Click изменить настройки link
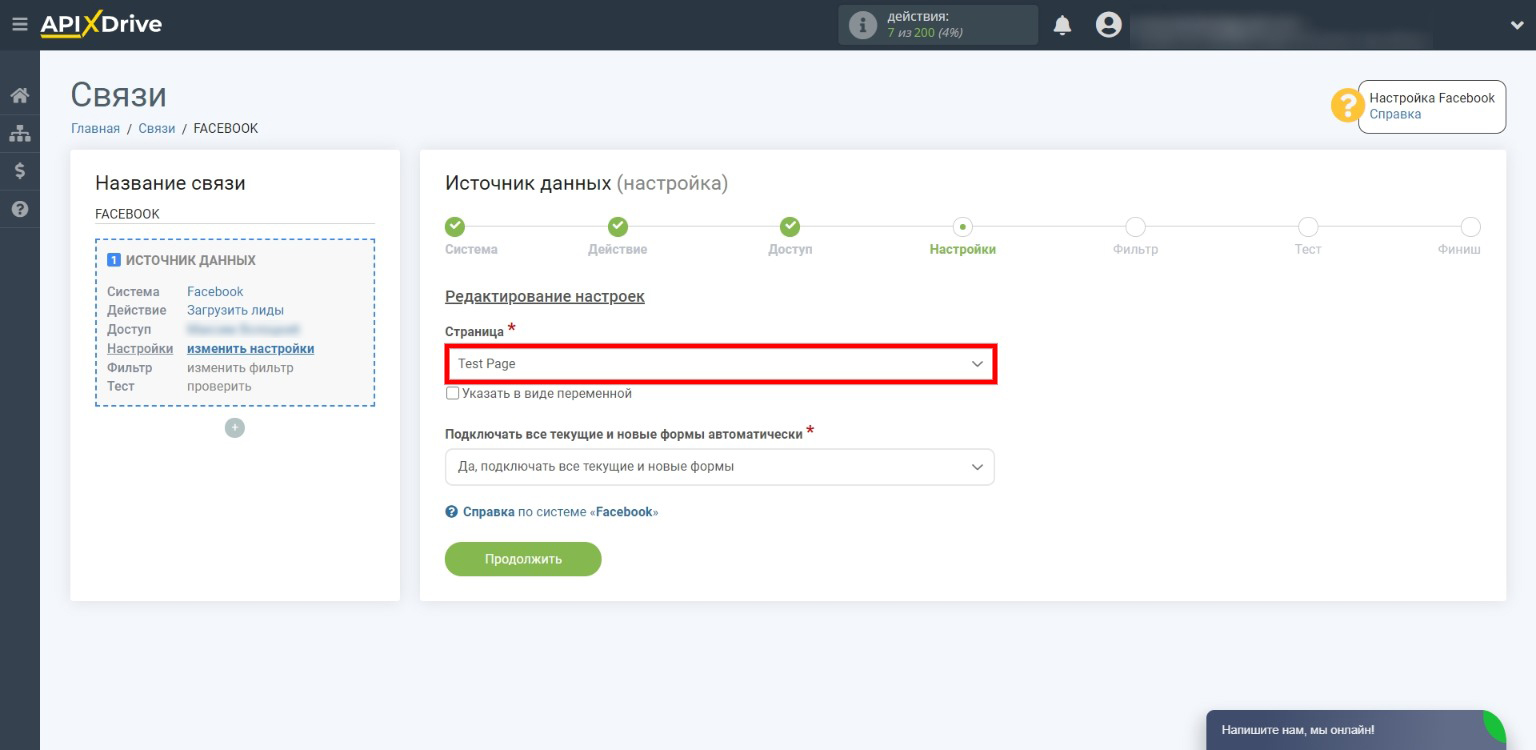Screen dimensions: 1536x750 tap(250, 349)
